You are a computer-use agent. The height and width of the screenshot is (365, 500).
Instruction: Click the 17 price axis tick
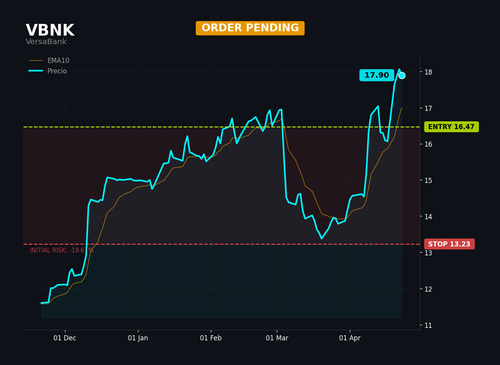point(428,108)
